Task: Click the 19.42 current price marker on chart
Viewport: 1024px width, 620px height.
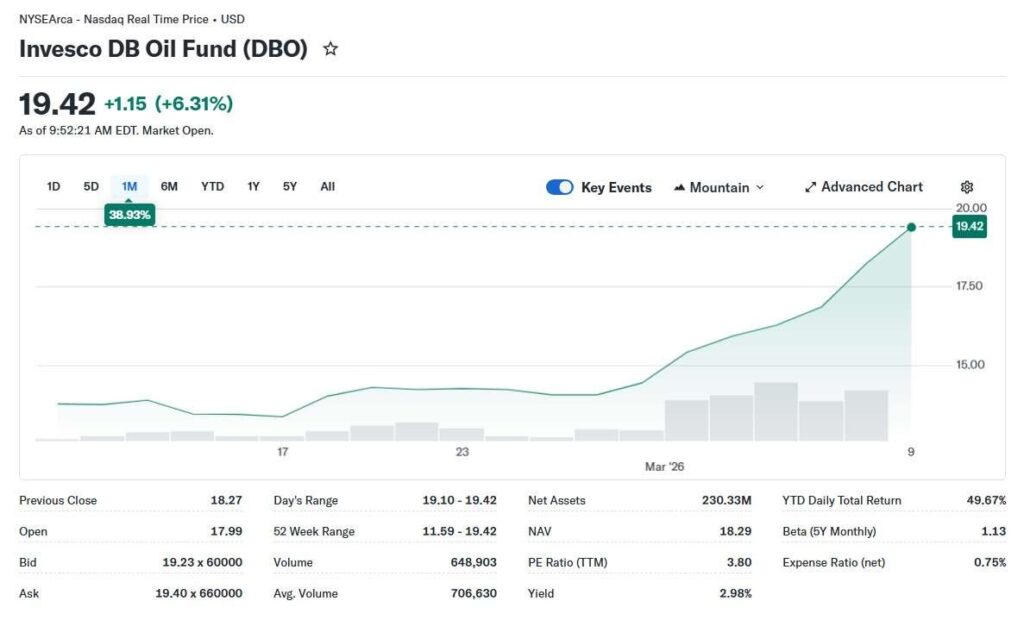Action: click(x=911, y=228)
